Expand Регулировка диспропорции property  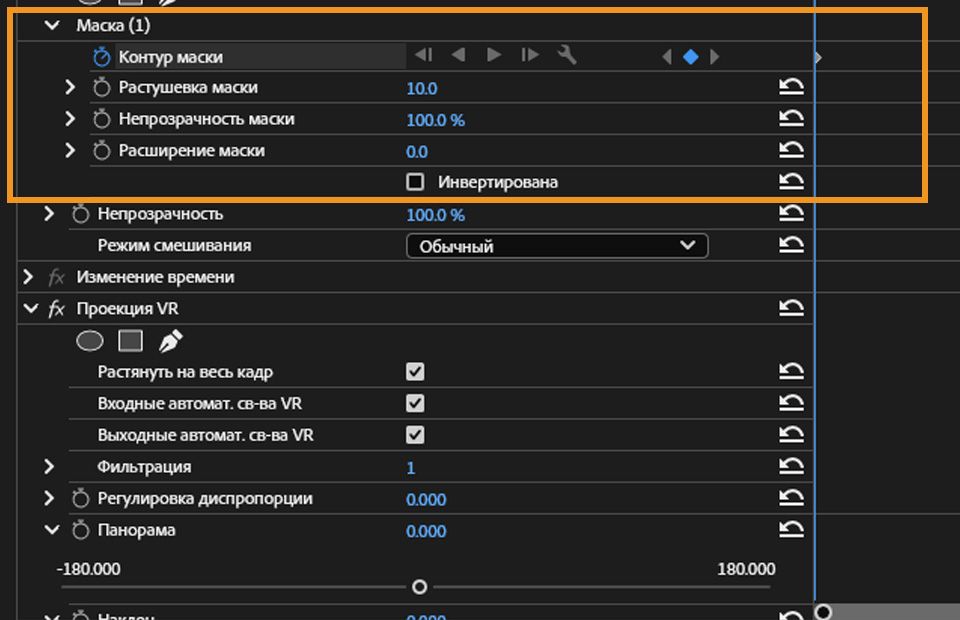pyautogui.click(x=49, y=498)
